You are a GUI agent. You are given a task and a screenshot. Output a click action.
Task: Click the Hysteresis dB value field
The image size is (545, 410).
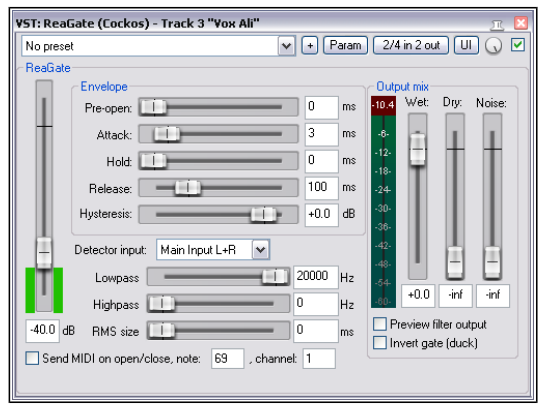(322, 215)
